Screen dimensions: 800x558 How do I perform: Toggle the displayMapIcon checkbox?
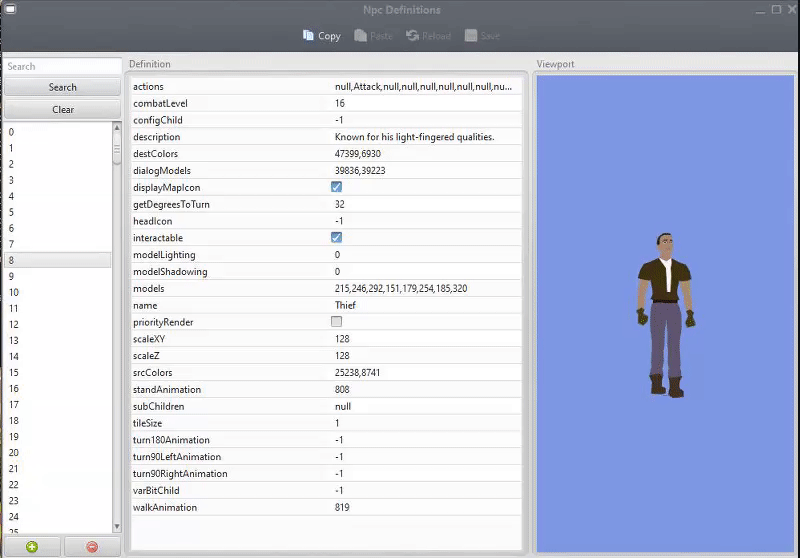[x=336, y=187]
